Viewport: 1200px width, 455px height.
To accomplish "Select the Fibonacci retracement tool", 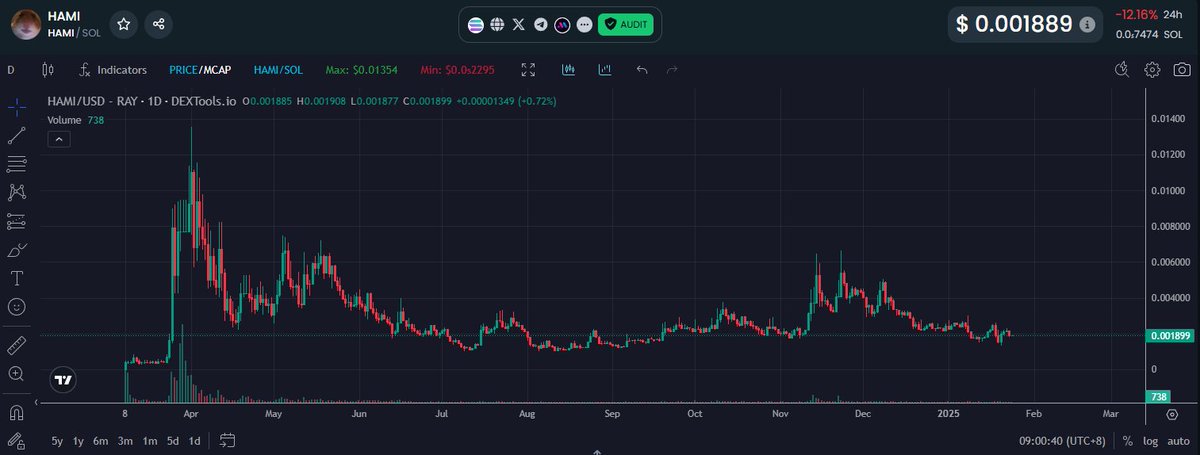I will pyautogui.click(x=16, y=163).
